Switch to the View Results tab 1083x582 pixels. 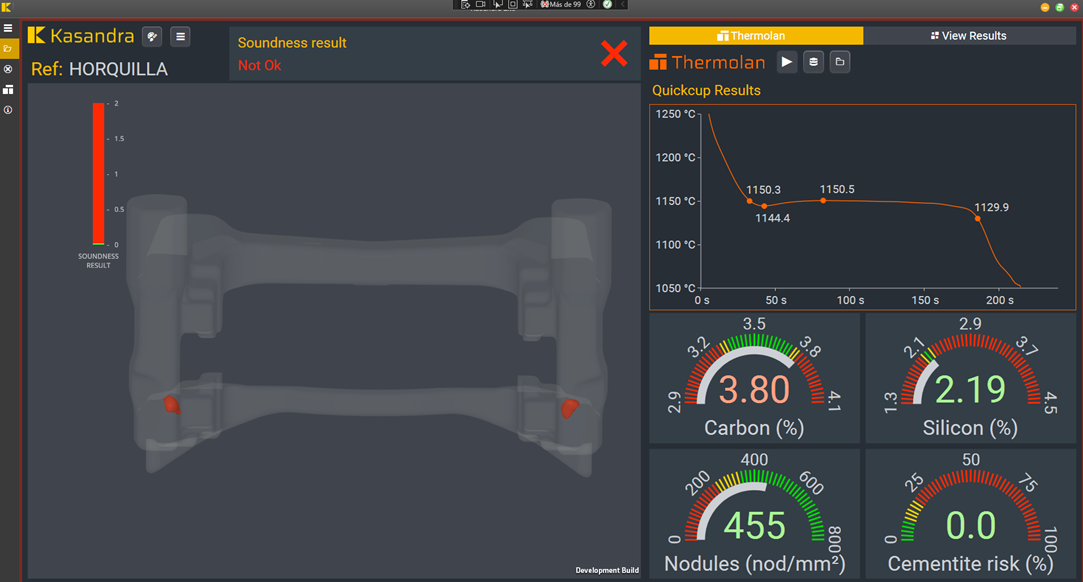(969, 36)
